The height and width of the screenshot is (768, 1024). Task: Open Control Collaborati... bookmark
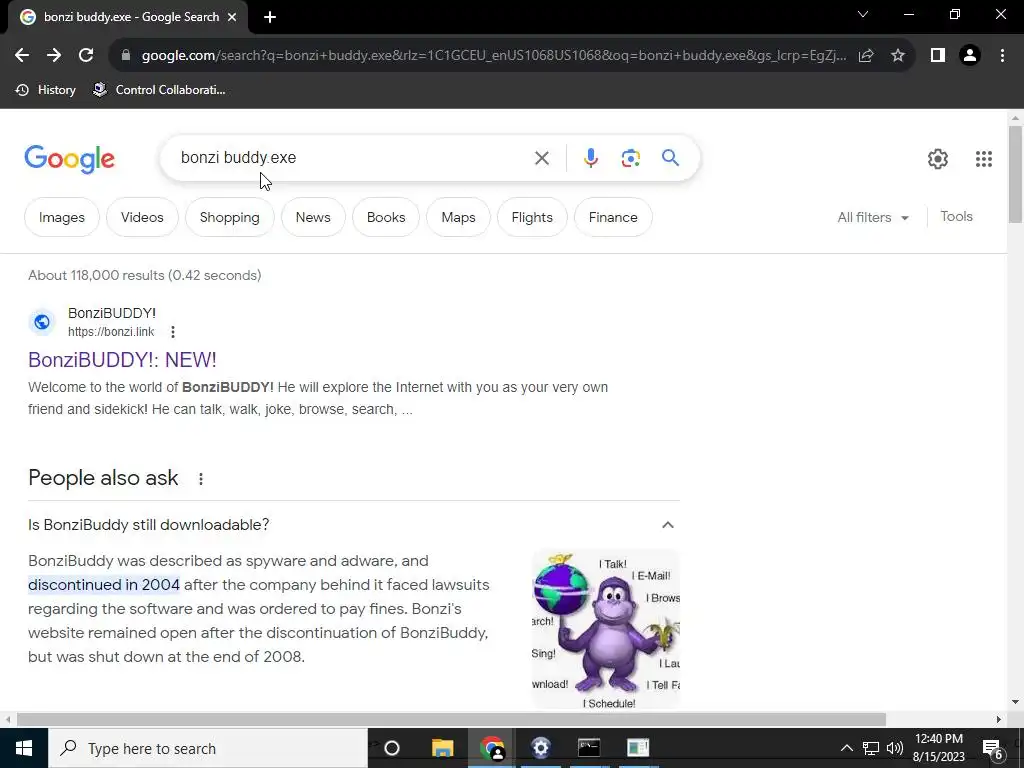coord(159,90)
